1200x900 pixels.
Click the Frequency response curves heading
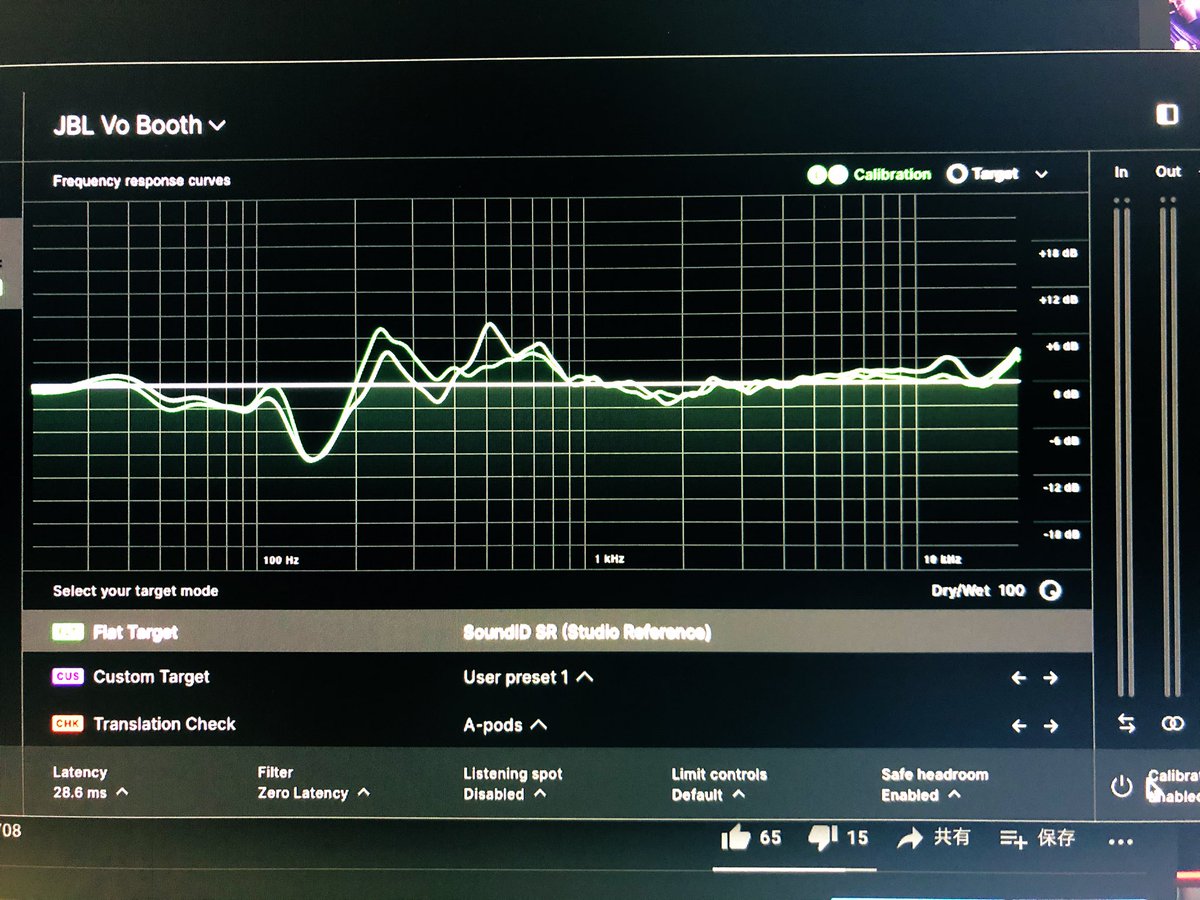coord(141,181)
